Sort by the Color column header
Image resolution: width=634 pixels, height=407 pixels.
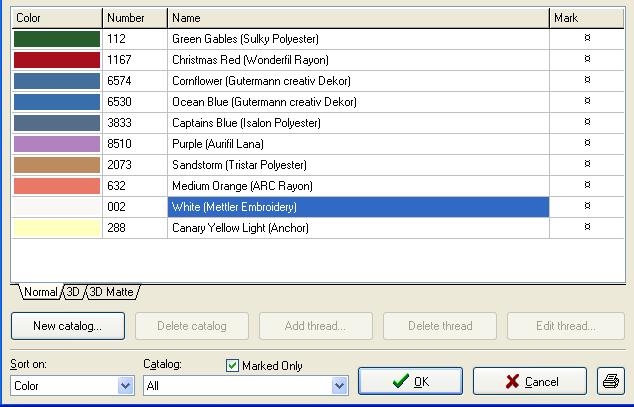point(57,18)
